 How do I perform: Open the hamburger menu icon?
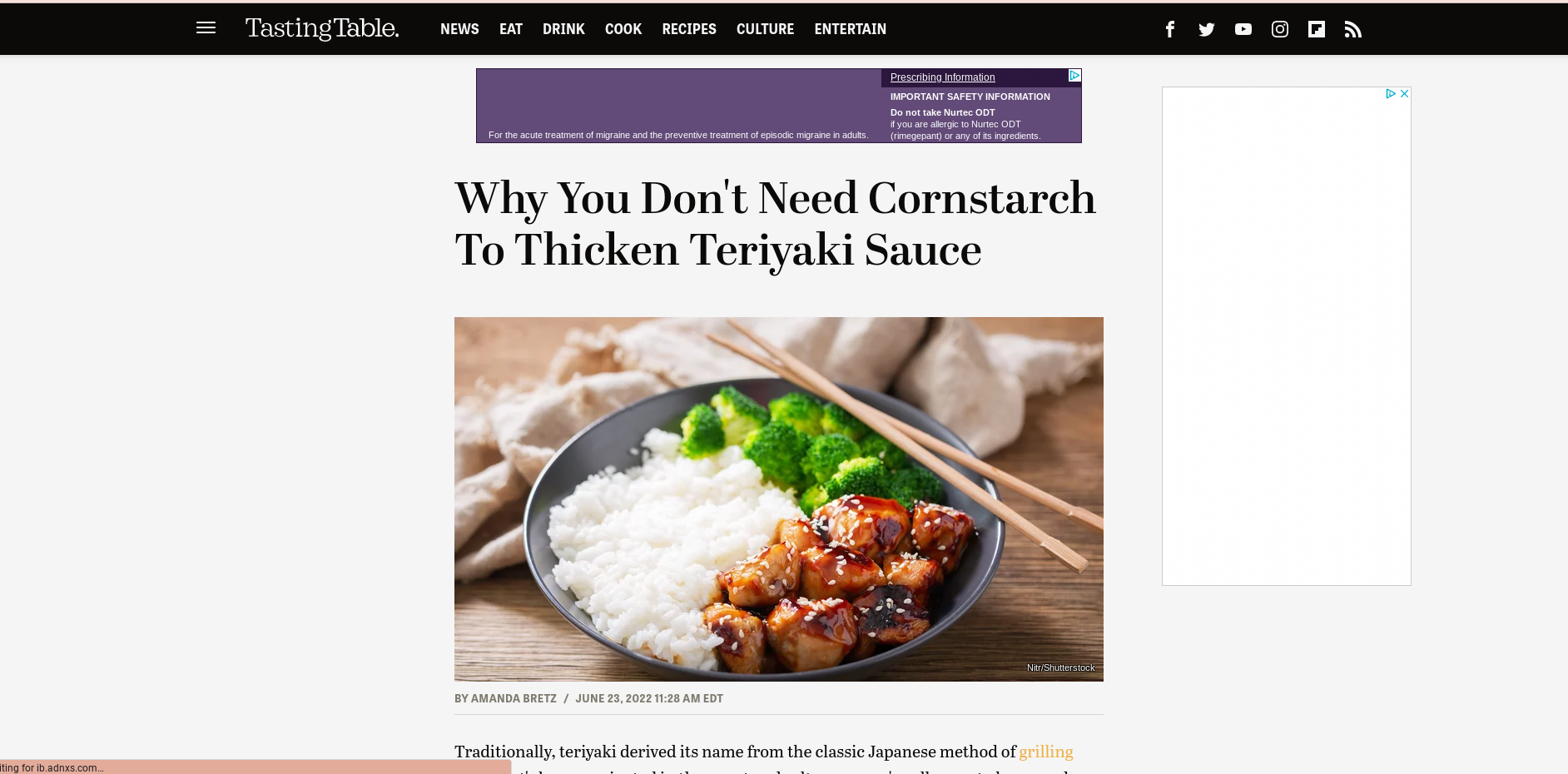206,28
